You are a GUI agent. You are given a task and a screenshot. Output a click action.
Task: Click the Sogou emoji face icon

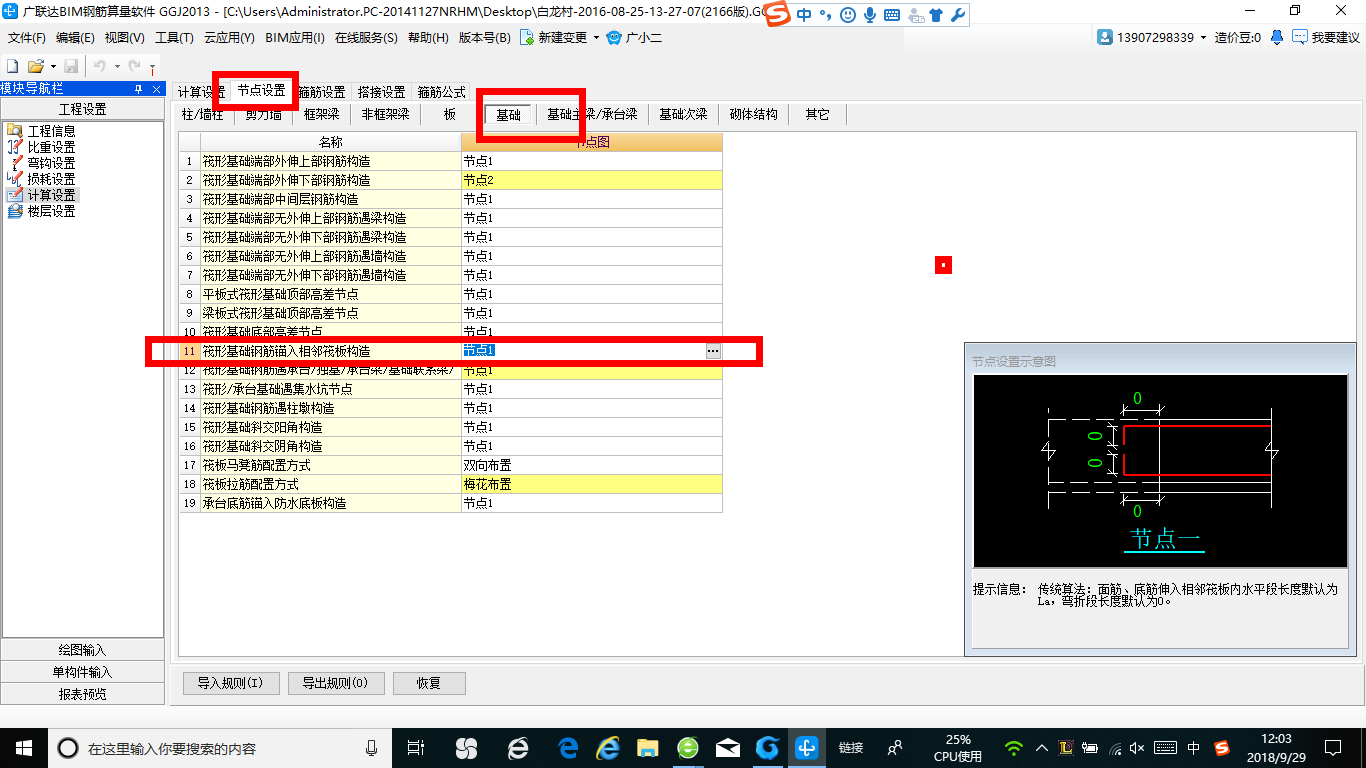(849, 15)
